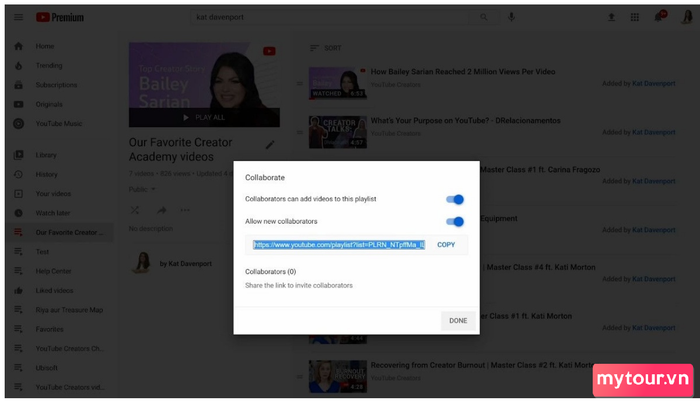The width and height of the screenshot is (700, 405).
Task: Click Play All on playlist cover
Action: click(204, 117)
